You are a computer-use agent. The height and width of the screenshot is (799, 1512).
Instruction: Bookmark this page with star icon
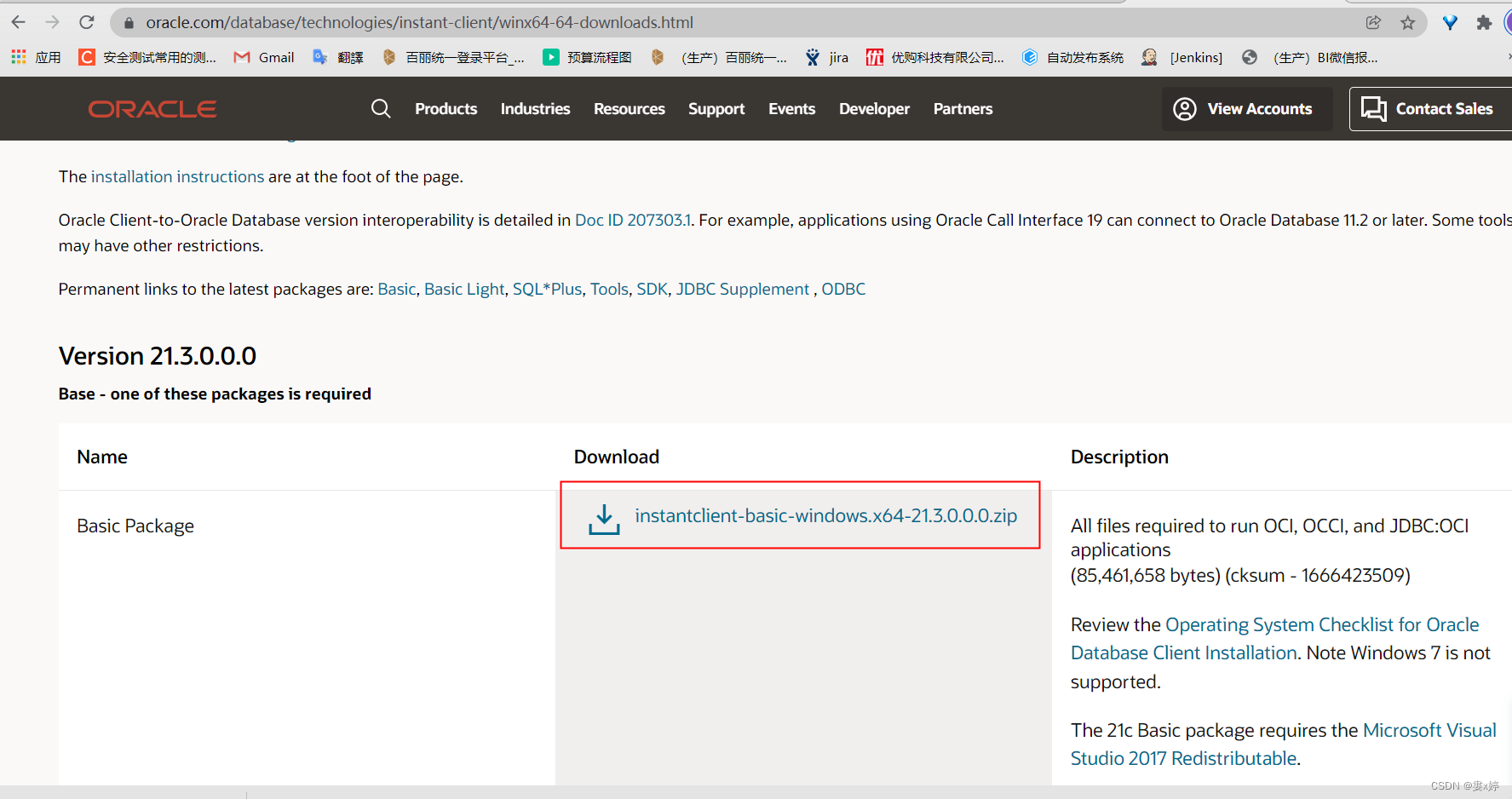1407,23
